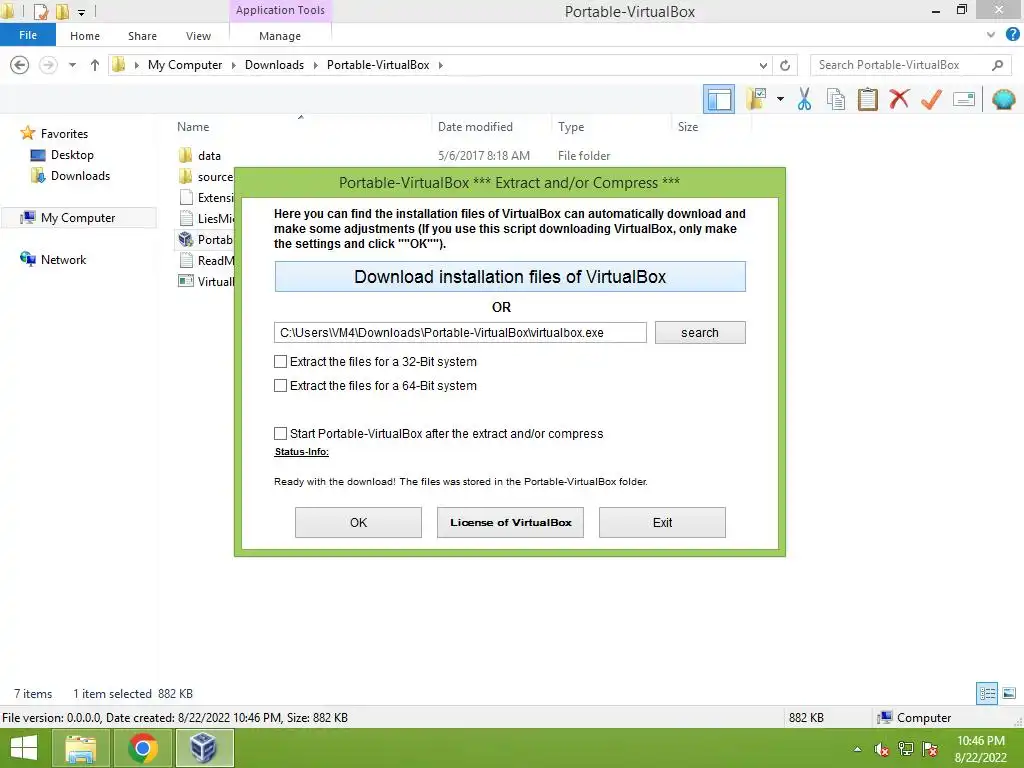Click the Back navigation arrow
This screenshot has width=1024, height=768.
20,65
